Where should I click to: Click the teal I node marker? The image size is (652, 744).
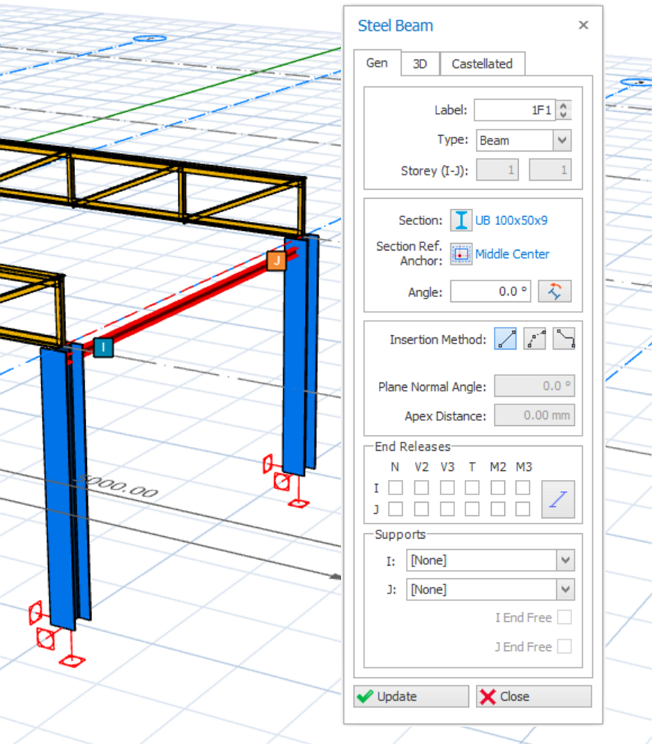click(x=103, y=347)
